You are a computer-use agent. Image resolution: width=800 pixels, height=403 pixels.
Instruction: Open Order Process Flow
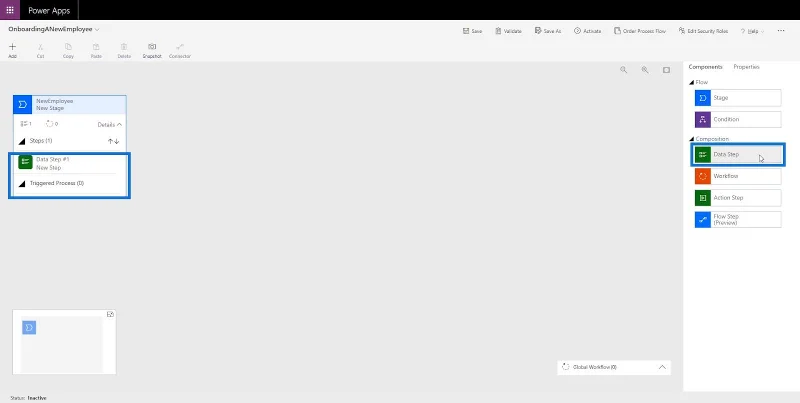(x=640, y=31)
